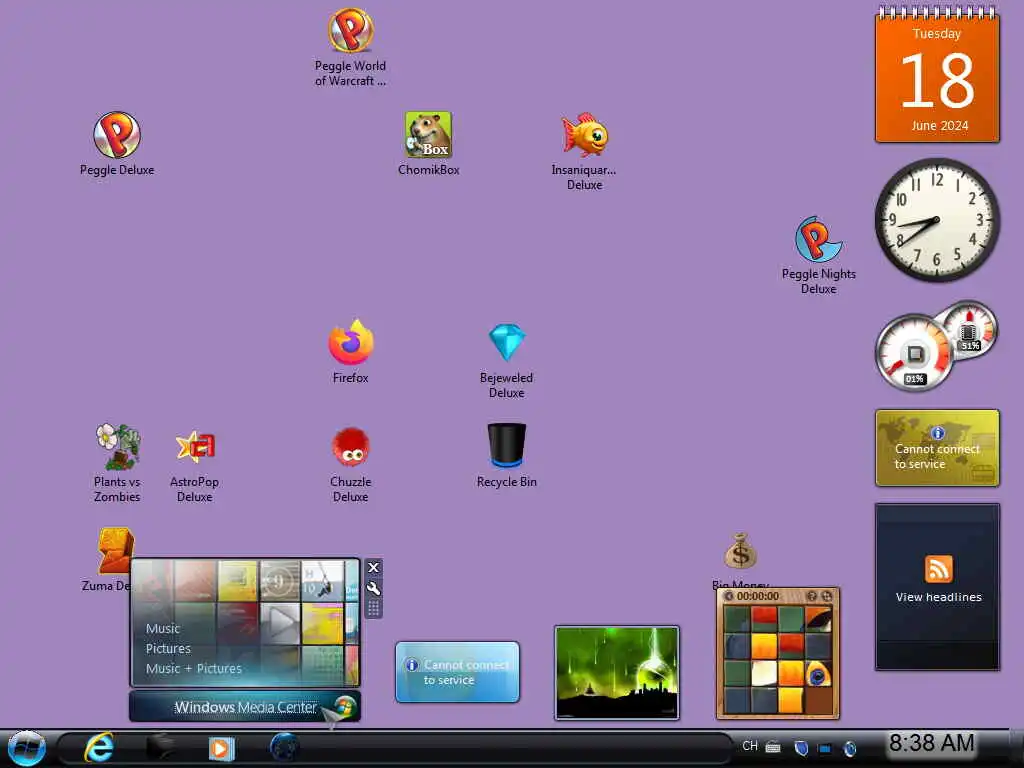This screenshot has width=1024, height=768.
Task: Close the Media Center gadget with X
Action: coord(374,568)
